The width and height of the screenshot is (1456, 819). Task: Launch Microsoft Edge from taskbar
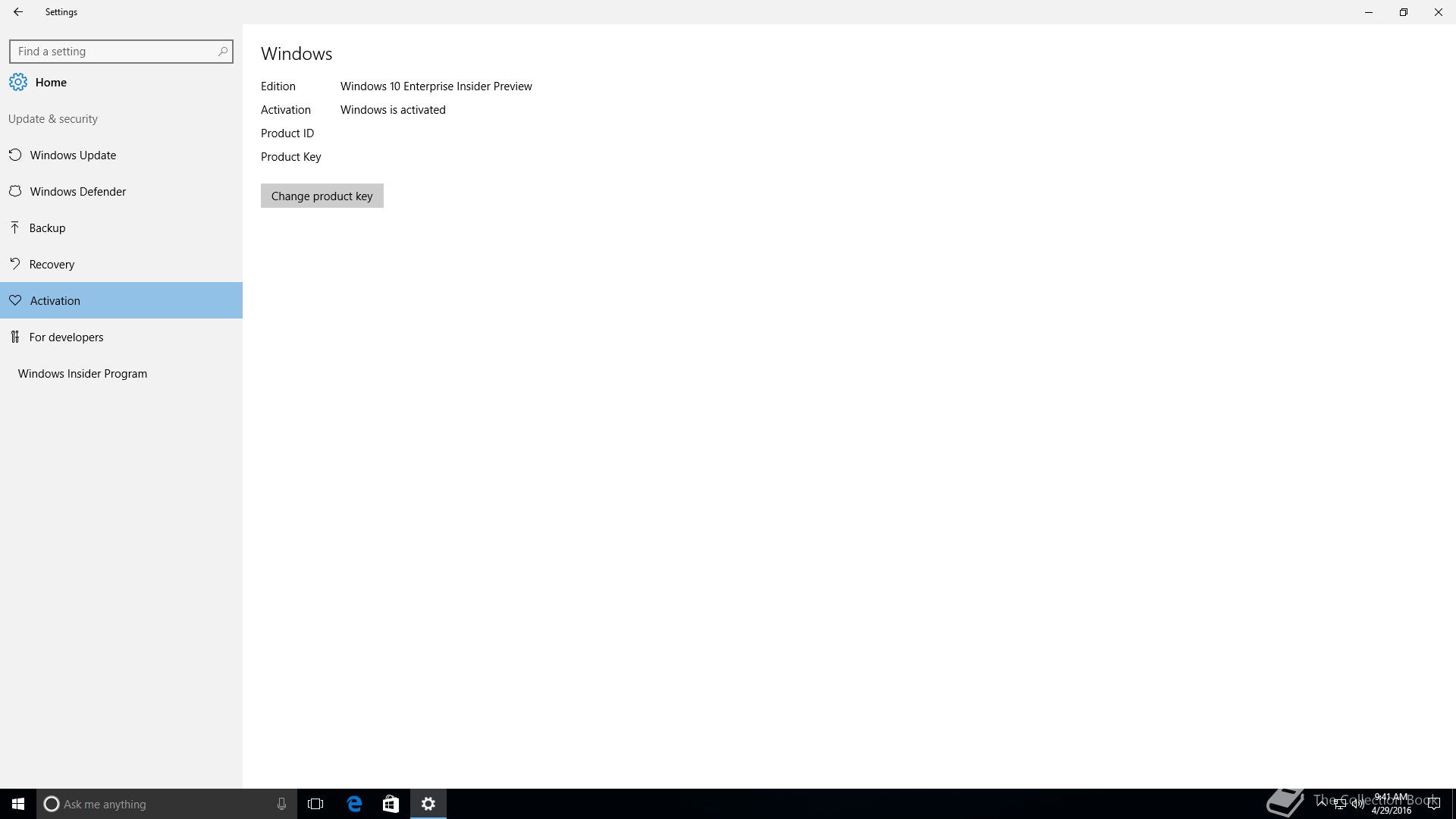point(354,804)
